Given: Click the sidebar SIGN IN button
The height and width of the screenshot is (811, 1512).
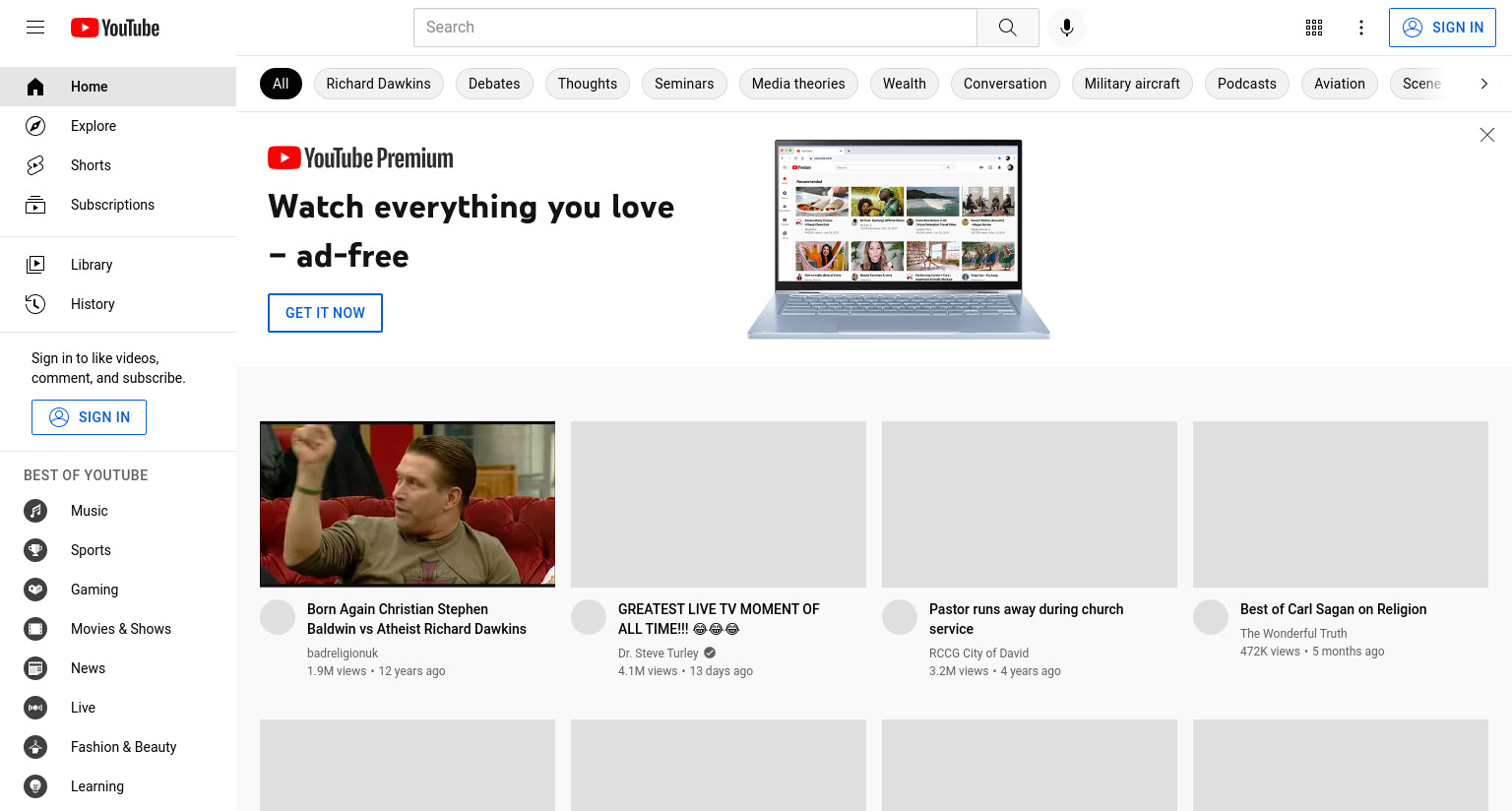Looking at the screenshot, I should coord(89,417).
